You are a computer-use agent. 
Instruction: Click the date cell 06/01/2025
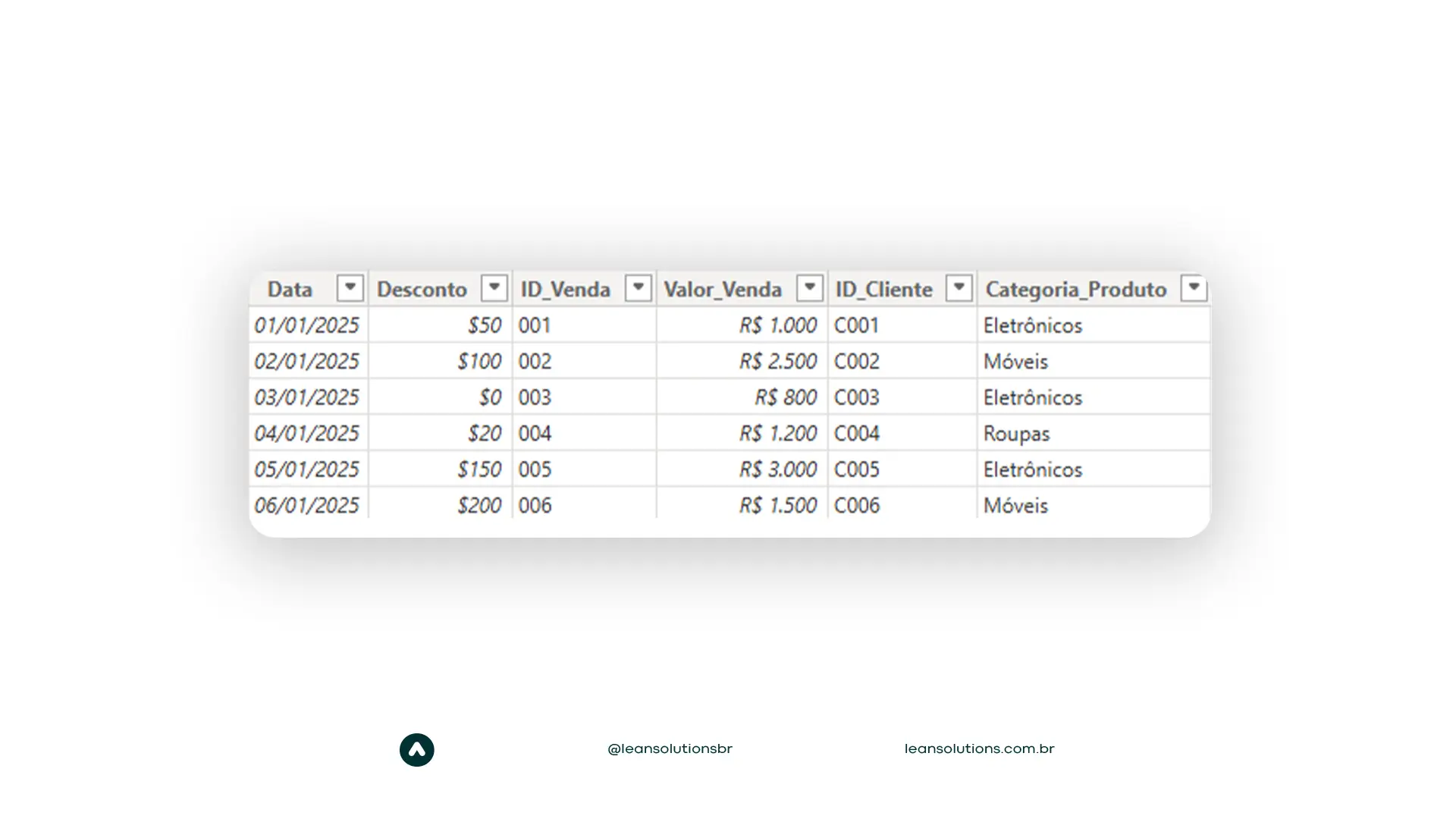point(308,504)
